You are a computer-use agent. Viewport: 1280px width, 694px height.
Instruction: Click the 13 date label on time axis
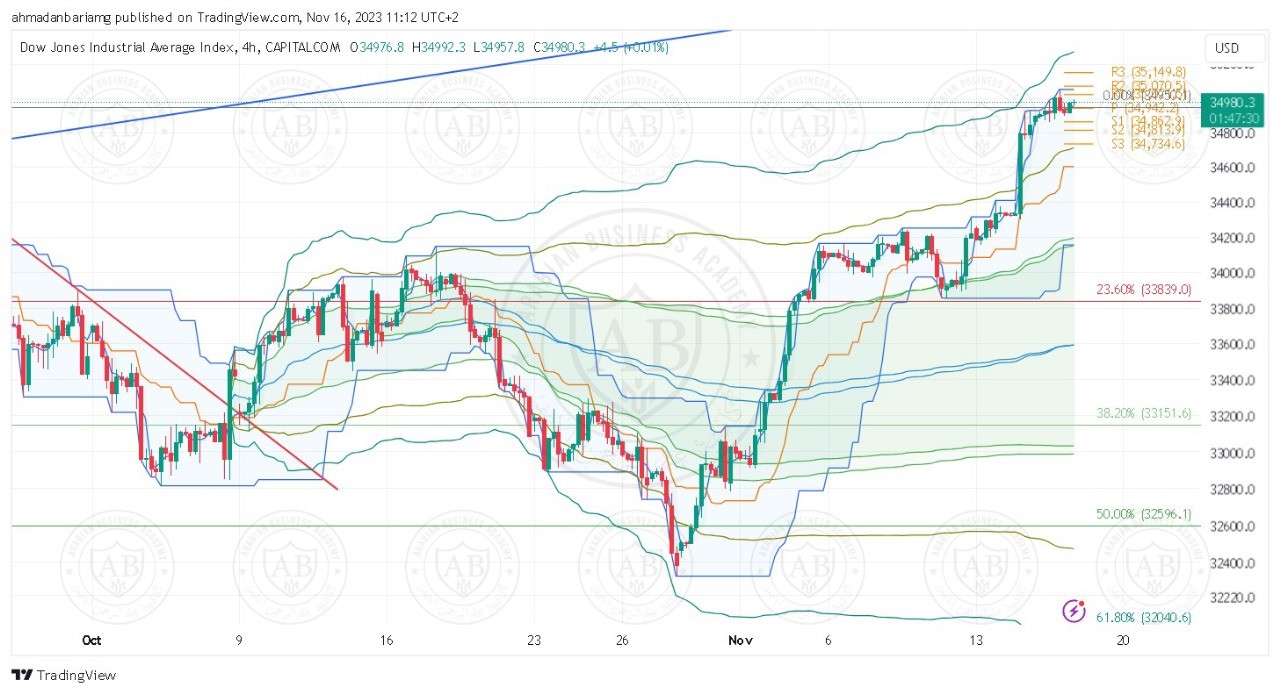click(x=976, y=640)
